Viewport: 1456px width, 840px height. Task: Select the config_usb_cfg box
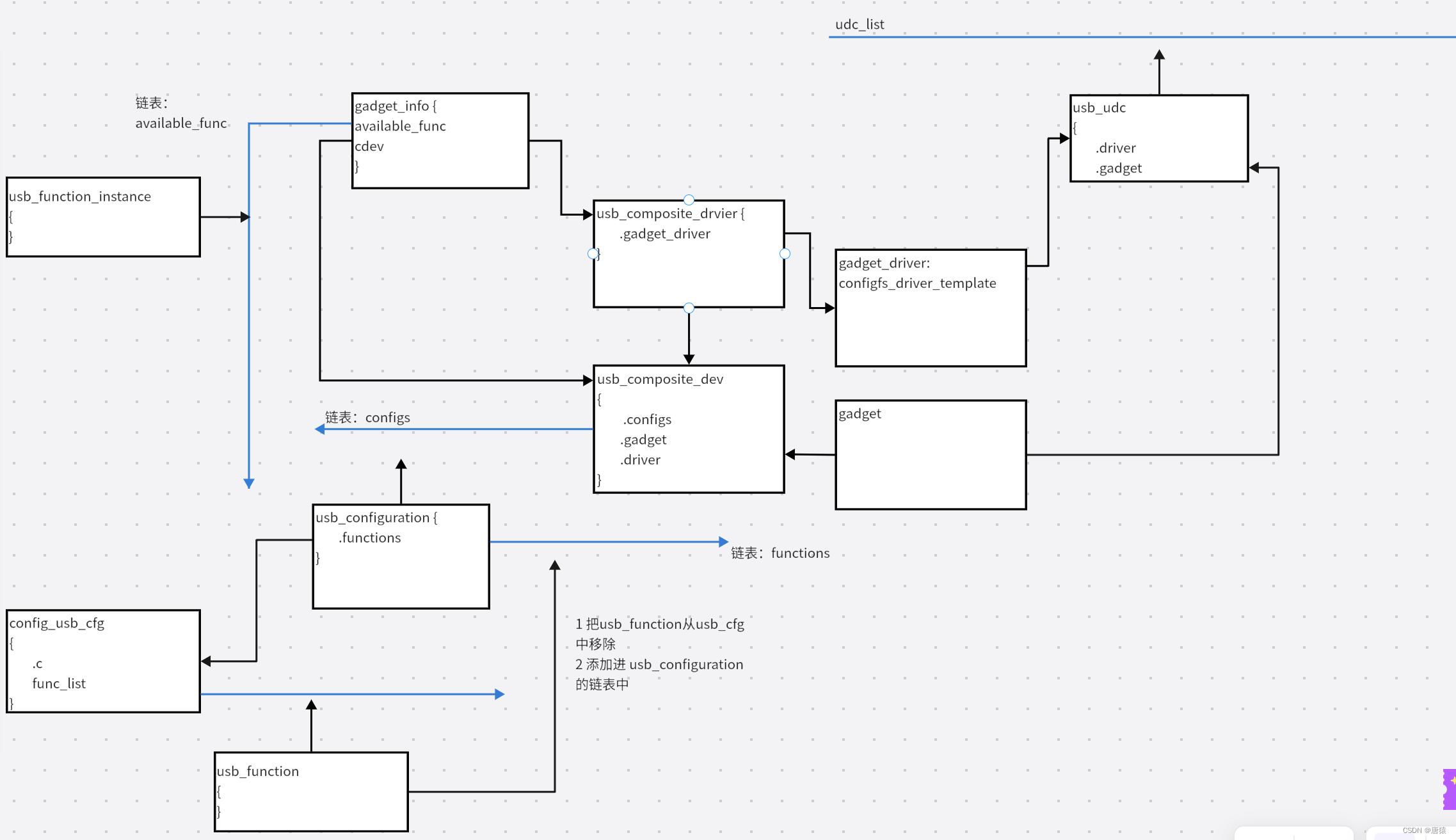click(103, 661)
